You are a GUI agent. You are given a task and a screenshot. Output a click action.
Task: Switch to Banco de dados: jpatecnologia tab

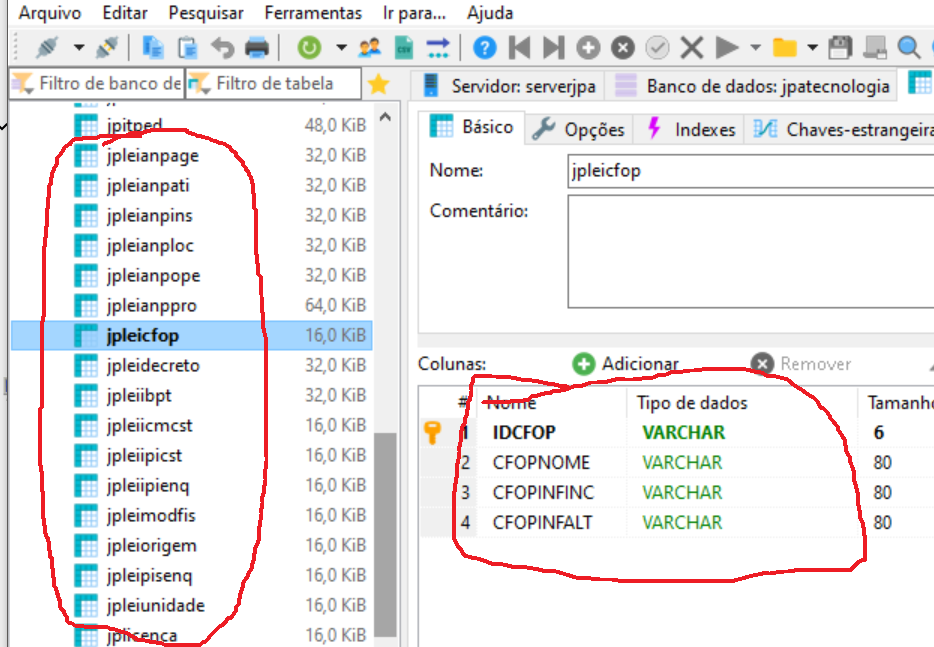[x=751, y=86]
